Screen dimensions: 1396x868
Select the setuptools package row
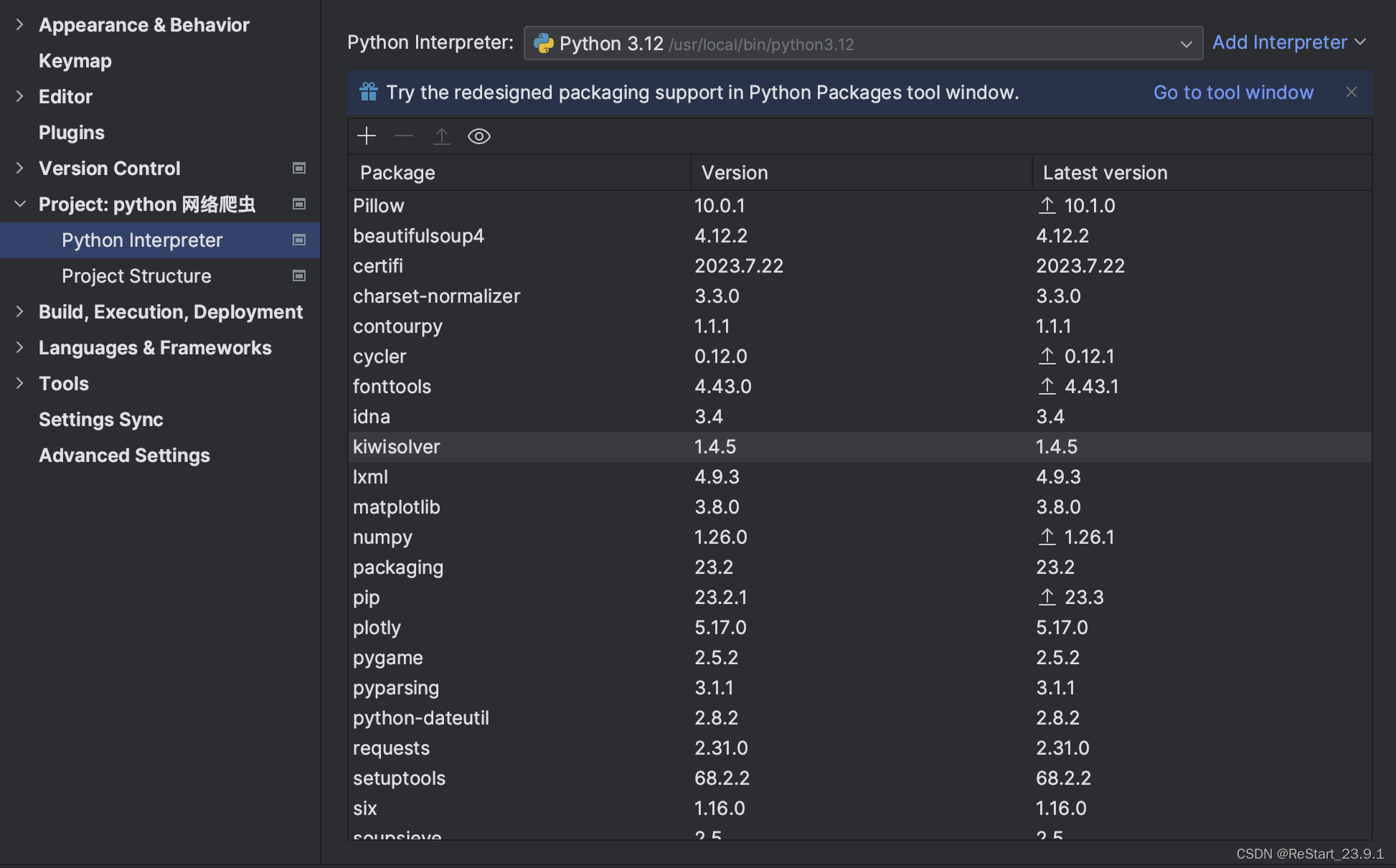[860, 778]
